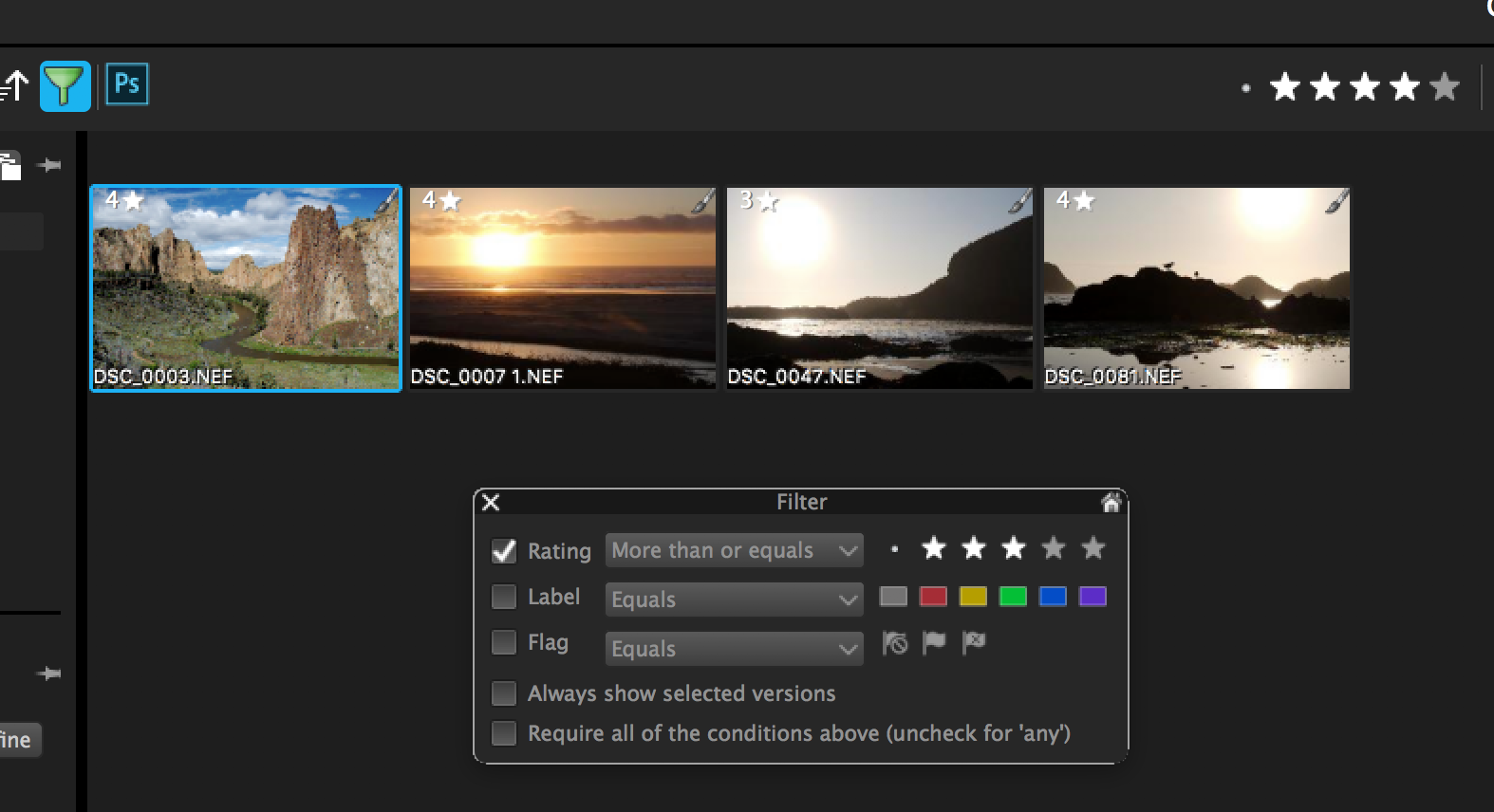Check Always show selected versions
Image resolution: width=1494 pixels, height=812 pixels.
pyautogui.click(x=504, y=693)
